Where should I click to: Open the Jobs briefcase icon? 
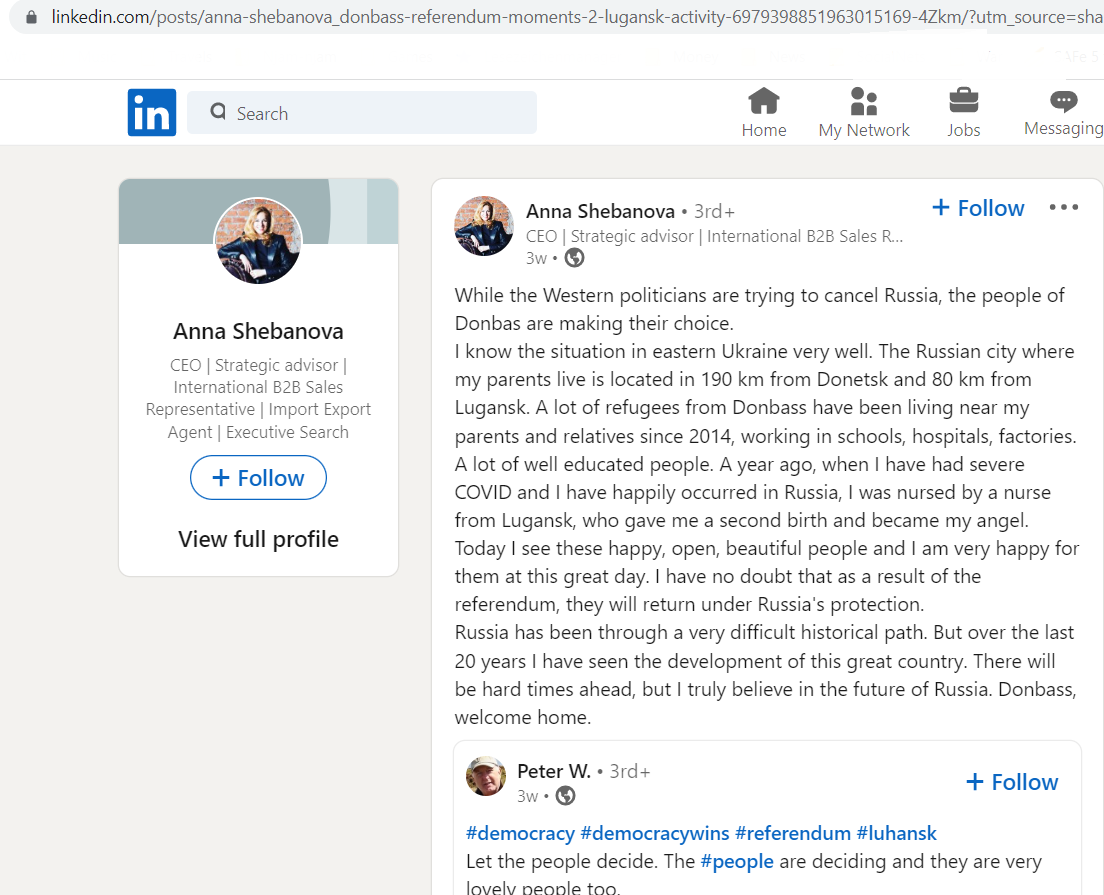(963, 101)
